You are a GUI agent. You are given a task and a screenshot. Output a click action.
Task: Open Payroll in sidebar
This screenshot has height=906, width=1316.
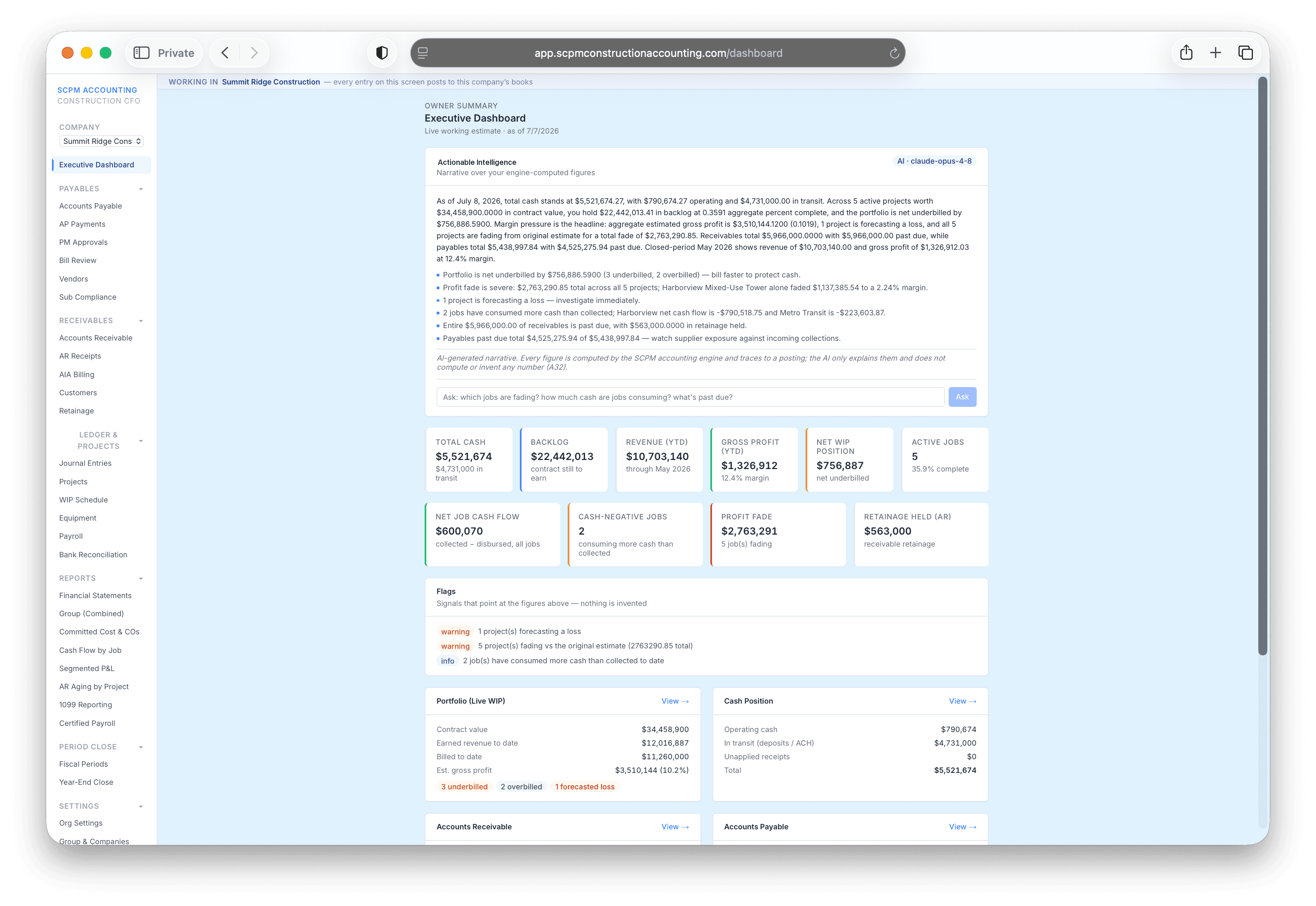pyautogui.click(x=71, y=536)
